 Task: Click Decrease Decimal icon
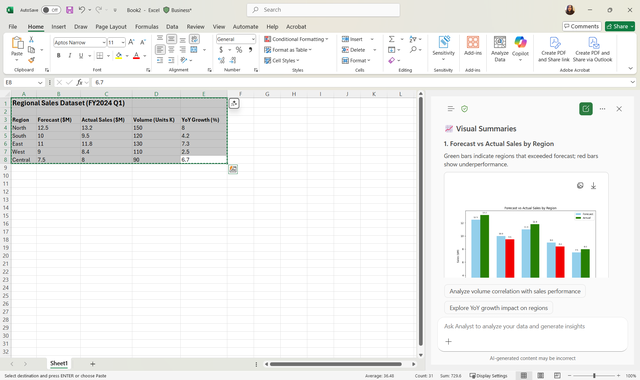coord(233,60)
